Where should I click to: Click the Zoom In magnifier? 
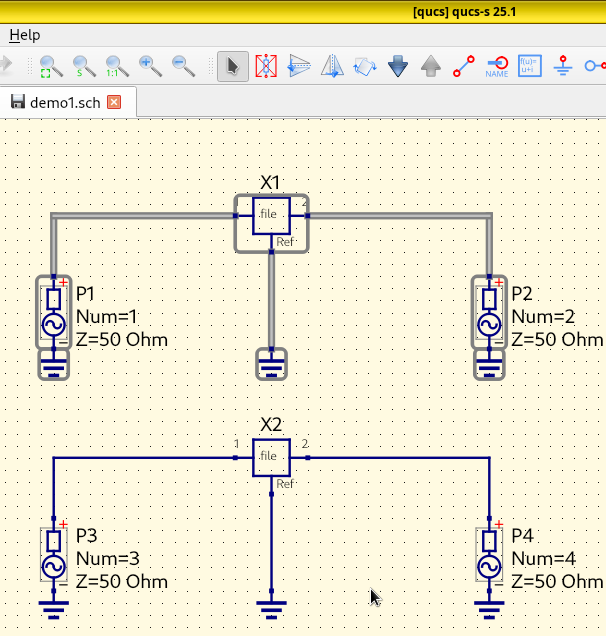click(150, 67)
